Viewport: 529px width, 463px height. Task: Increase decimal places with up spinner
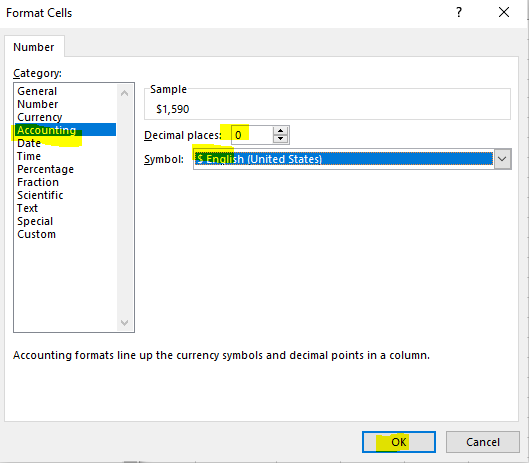[x=280, y=131]
